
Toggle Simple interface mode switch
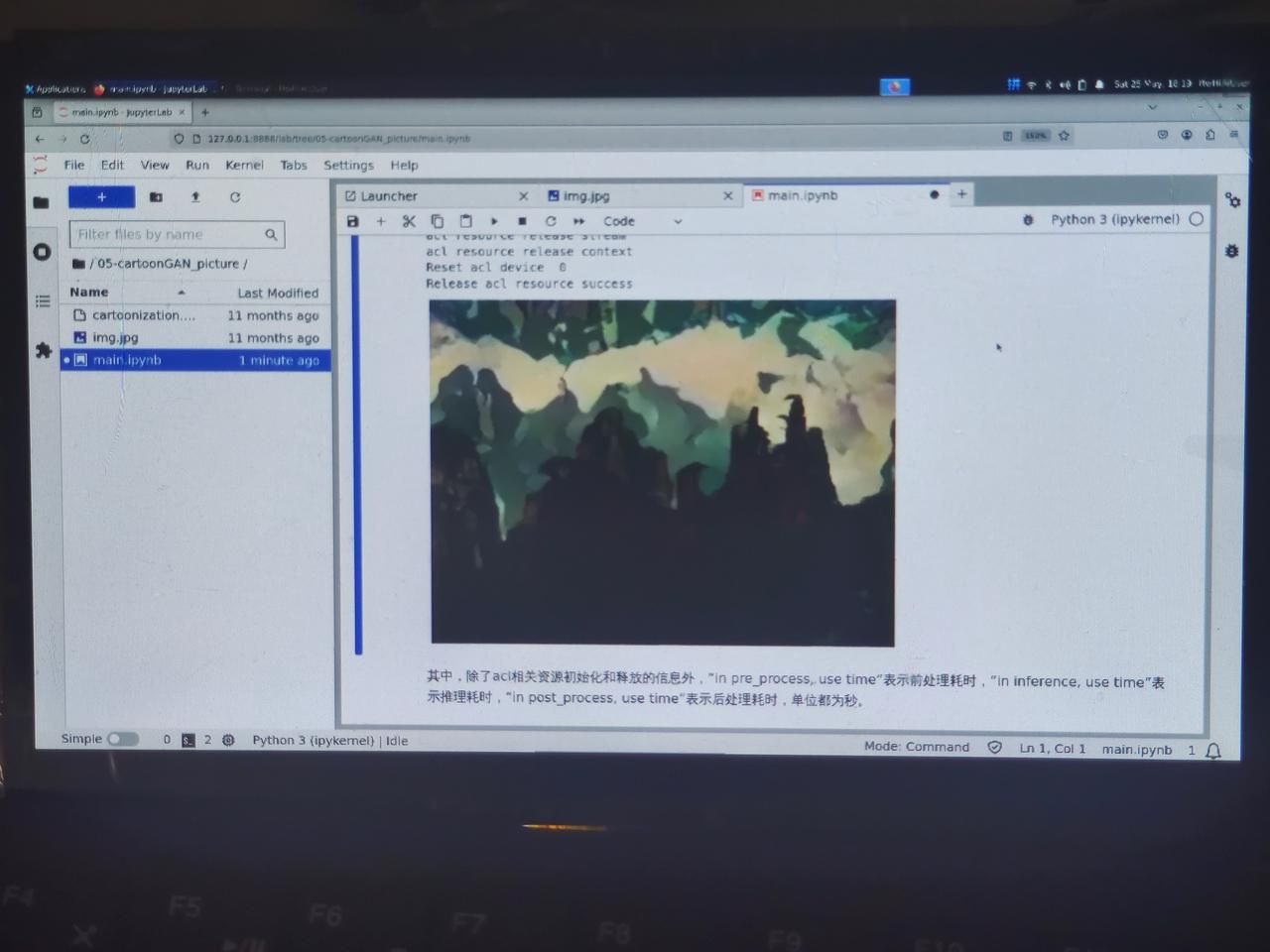tap(122, 739)
